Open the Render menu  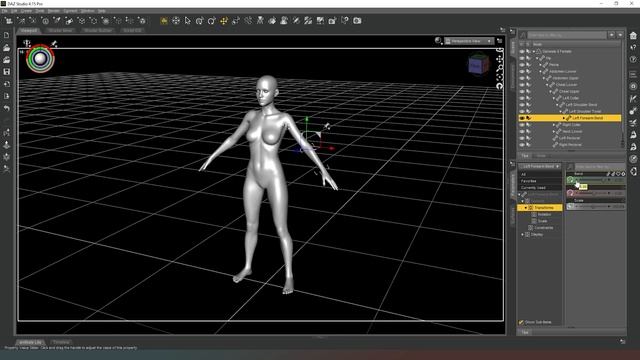[x=54, y=11]
